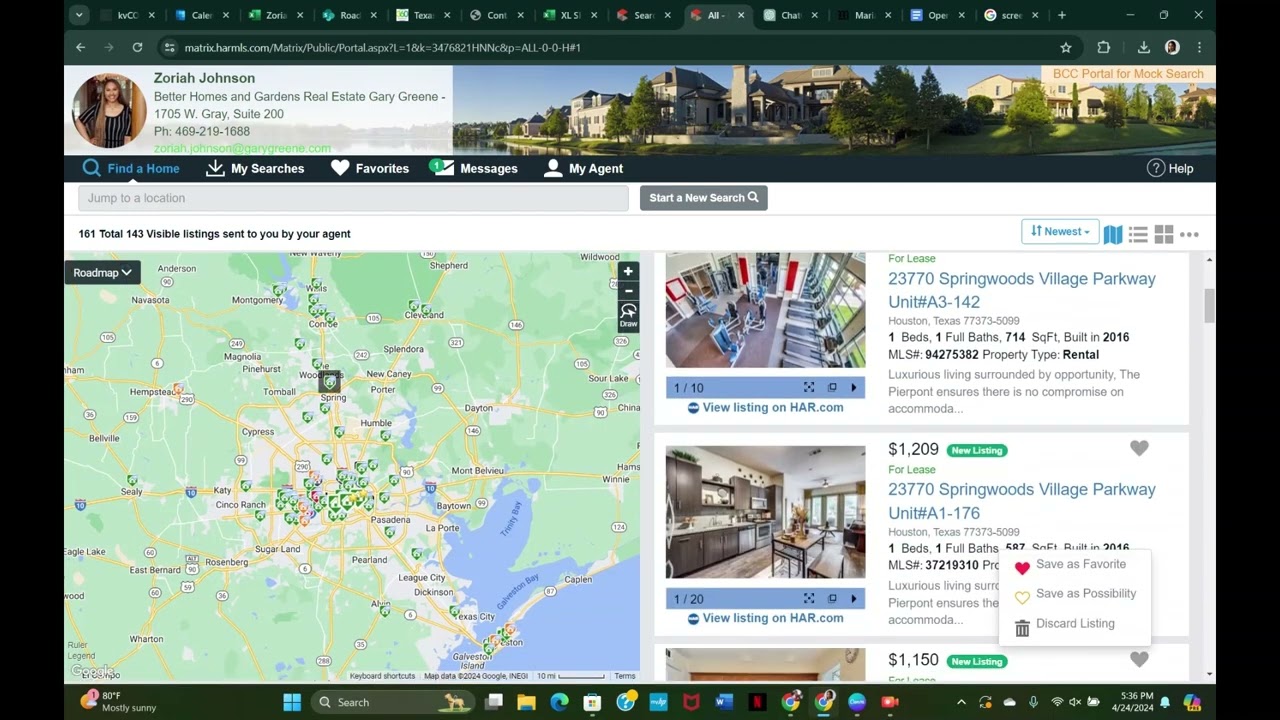Click the Jump to a location field
The height and width of the screenshot is (720, 1280).
(x=353, y=198)
